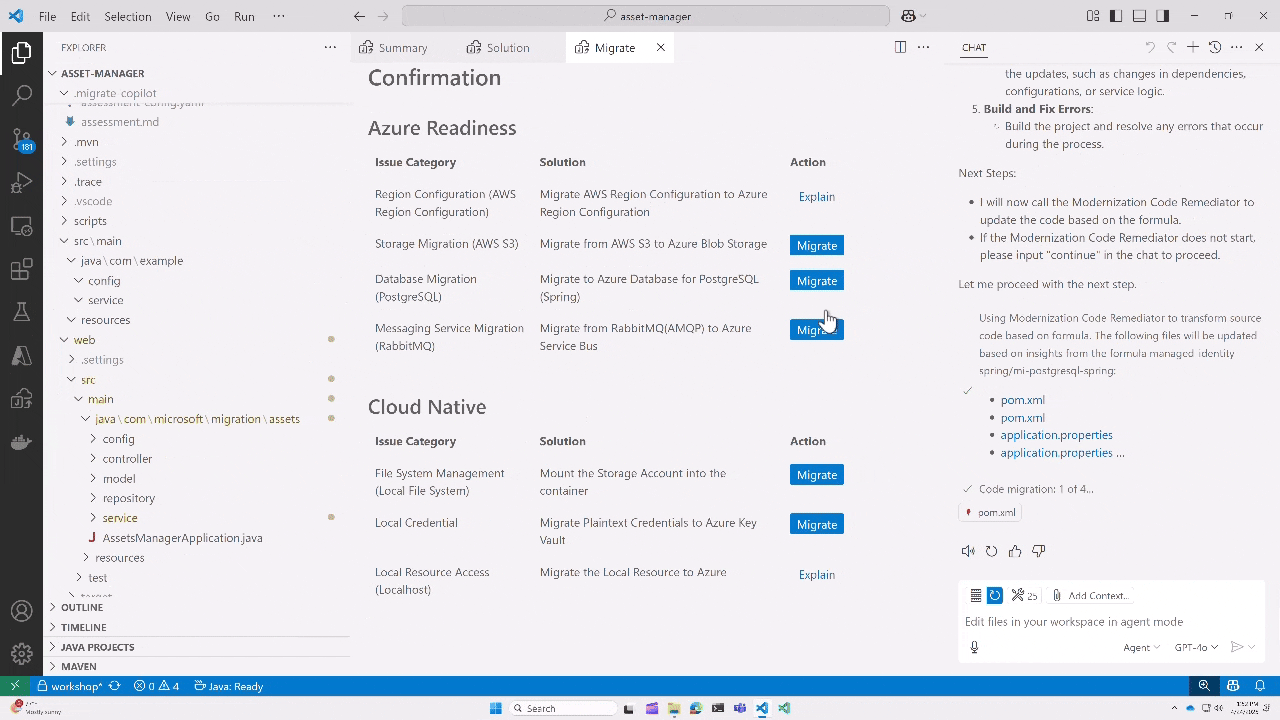The image size is (1280, 720).
Task: Toggle read aloud for the chat response
Action: (968, 550)
